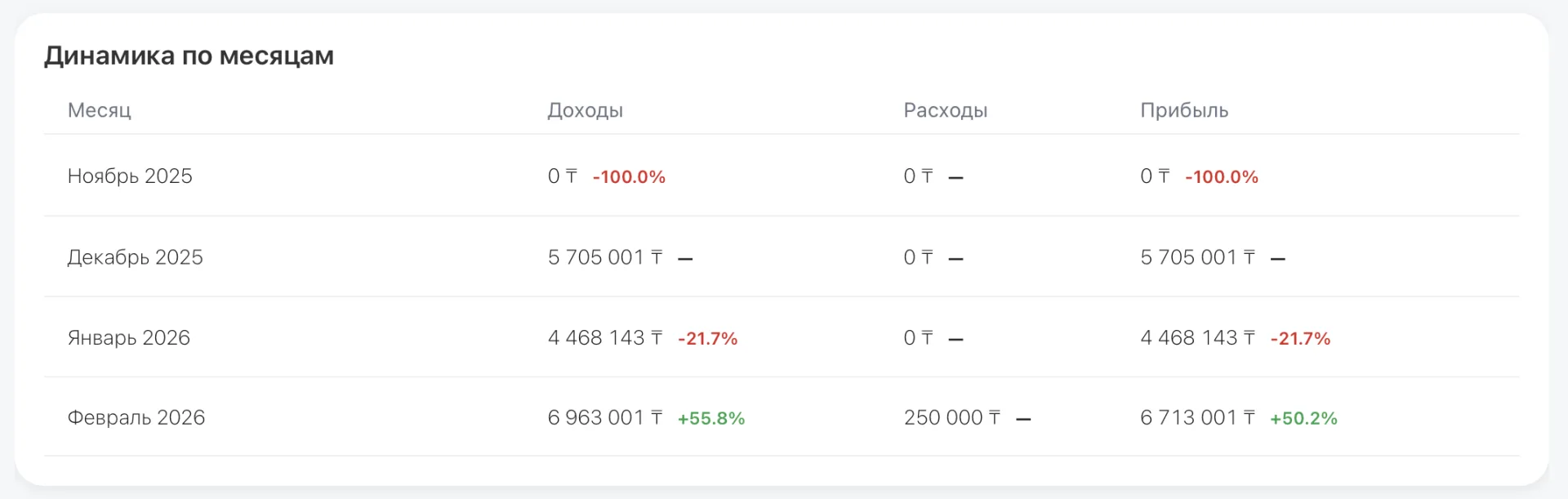Click February income value 6 963 001 ₸
The width and height of the screenshot is (1568, 499).
point(605,417)
